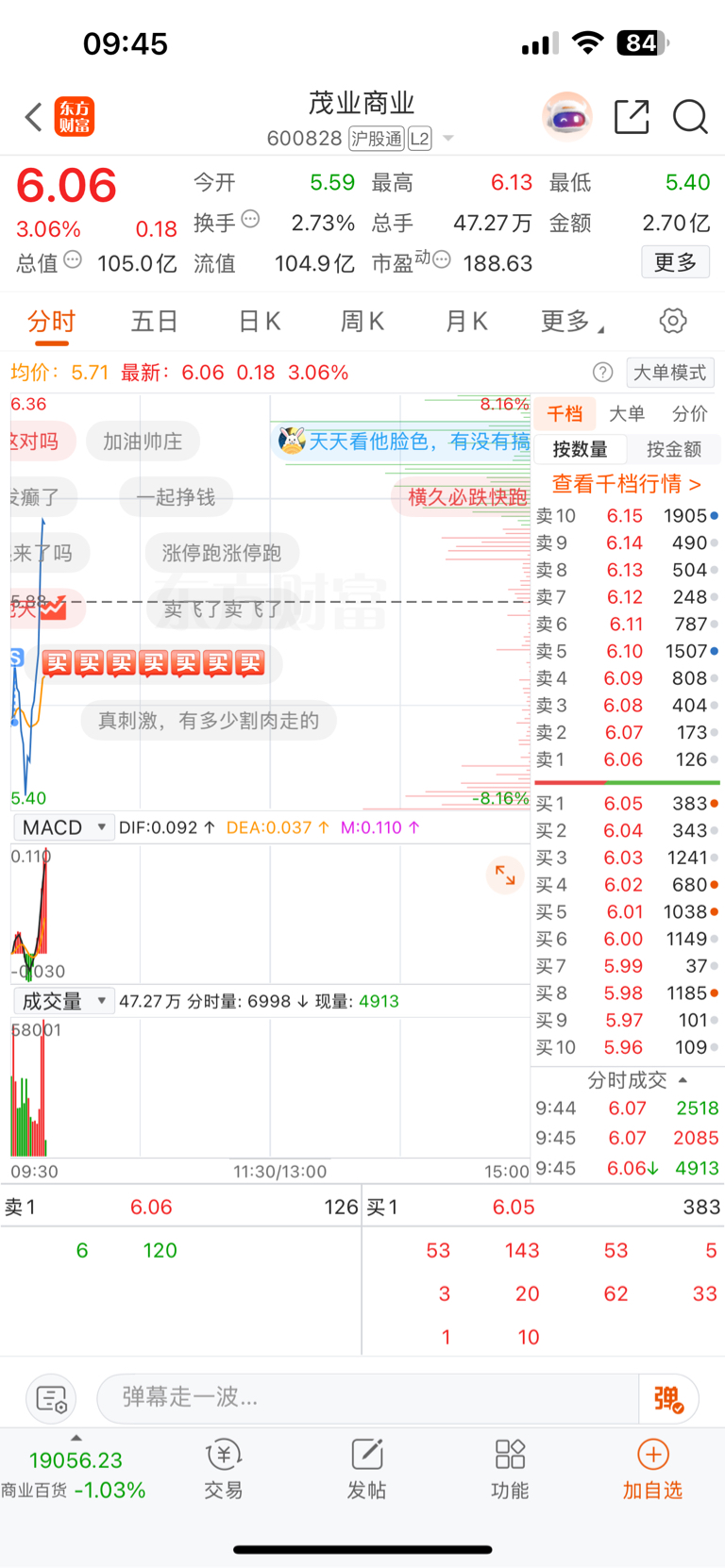Select 分价 order book tab
Viewport: 725px width, 1568px height.
tap(689, 413)
